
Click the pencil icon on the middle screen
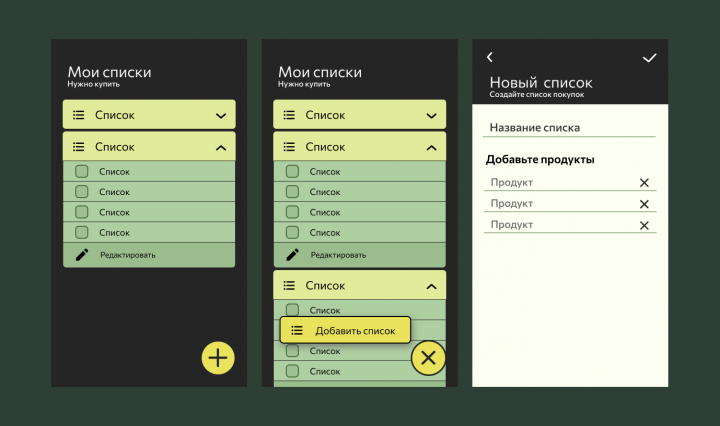pos(292,255)
